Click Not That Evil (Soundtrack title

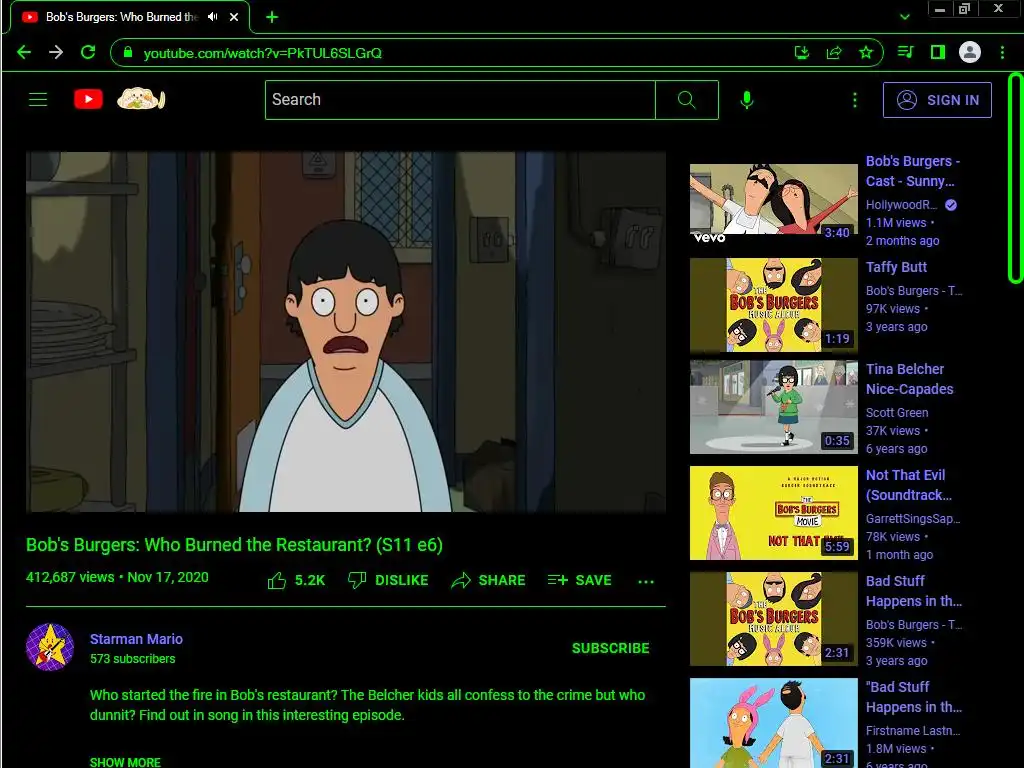pos(908,485)
